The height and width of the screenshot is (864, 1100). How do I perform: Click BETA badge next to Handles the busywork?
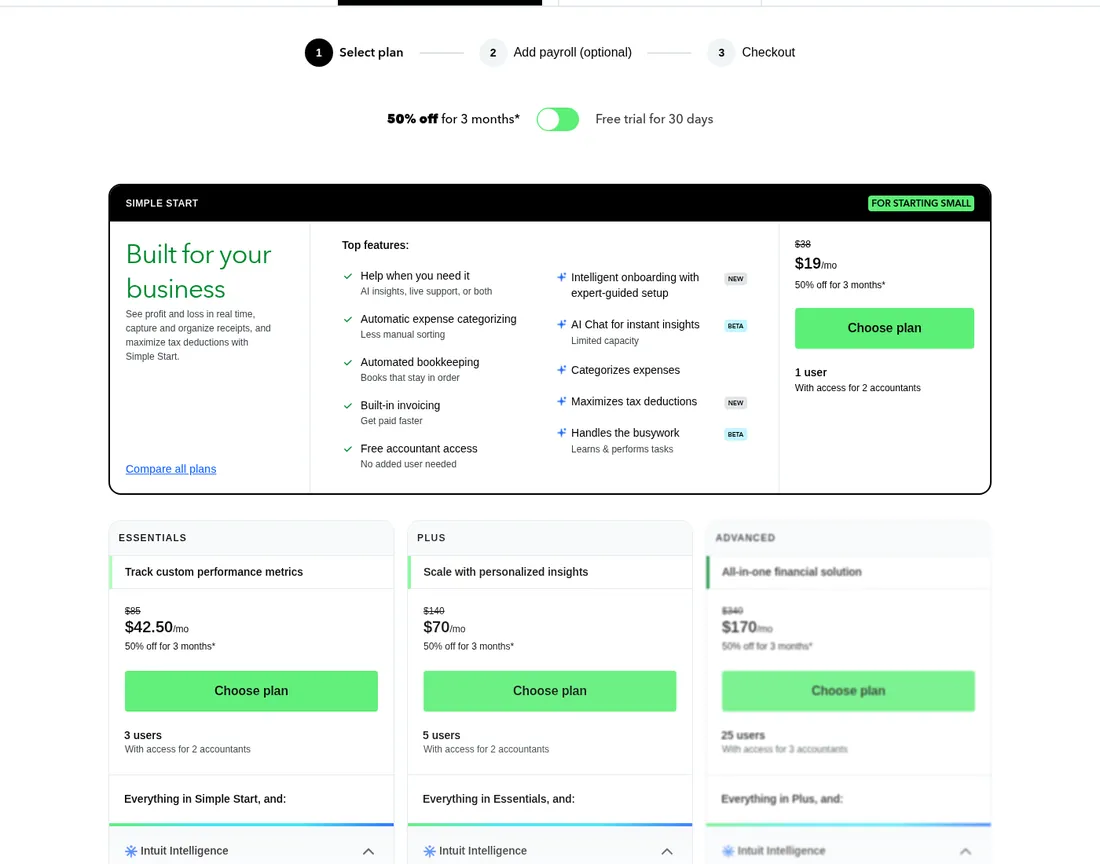pyautogui.click(x=735, y=435)
